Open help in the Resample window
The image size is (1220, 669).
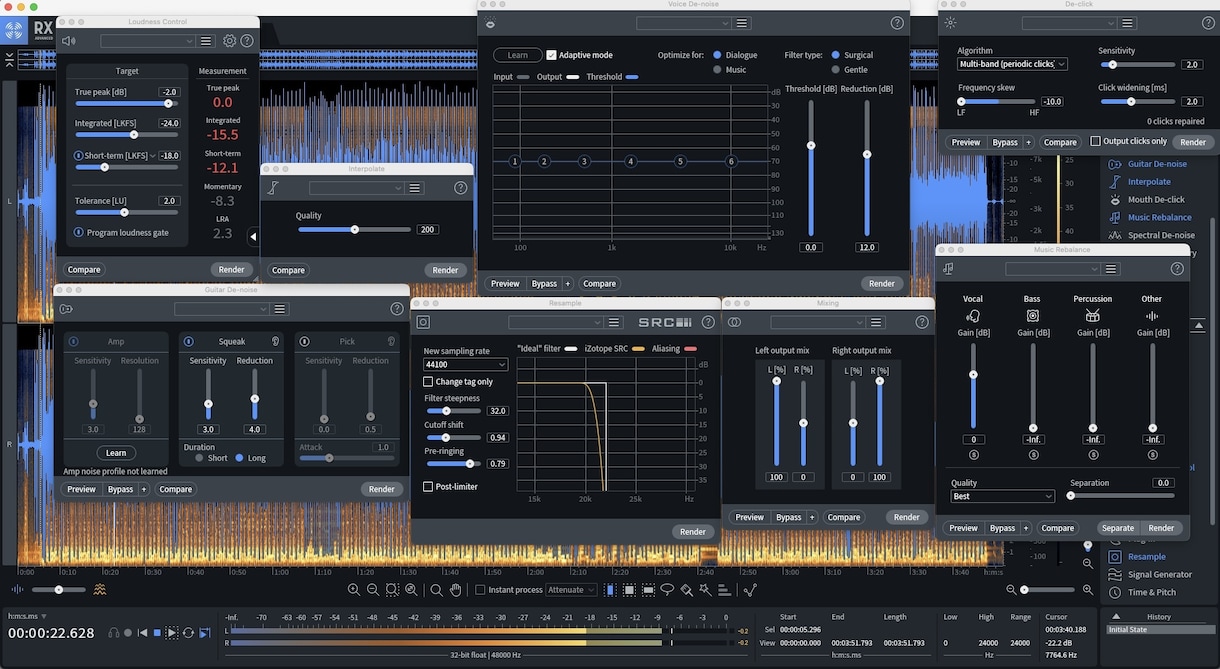click(x=708, y=322)
